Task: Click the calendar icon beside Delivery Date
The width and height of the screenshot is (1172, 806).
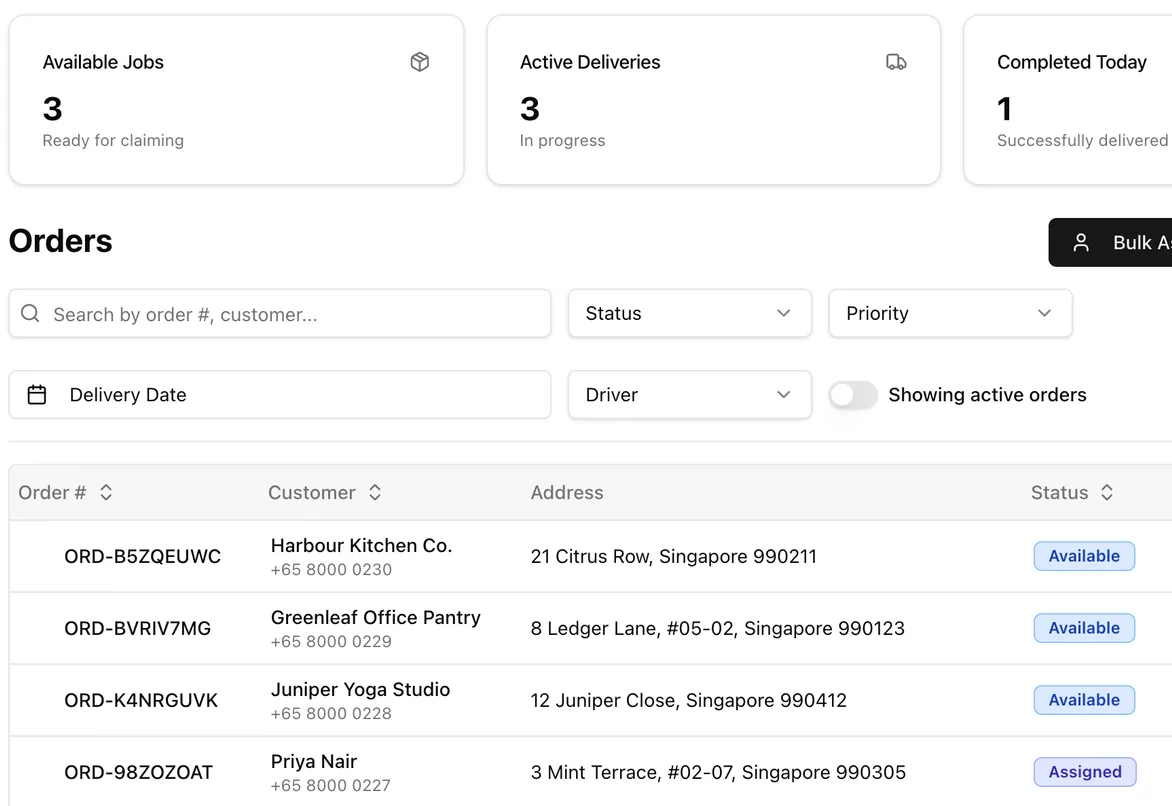Action: [x=37, y=395]
